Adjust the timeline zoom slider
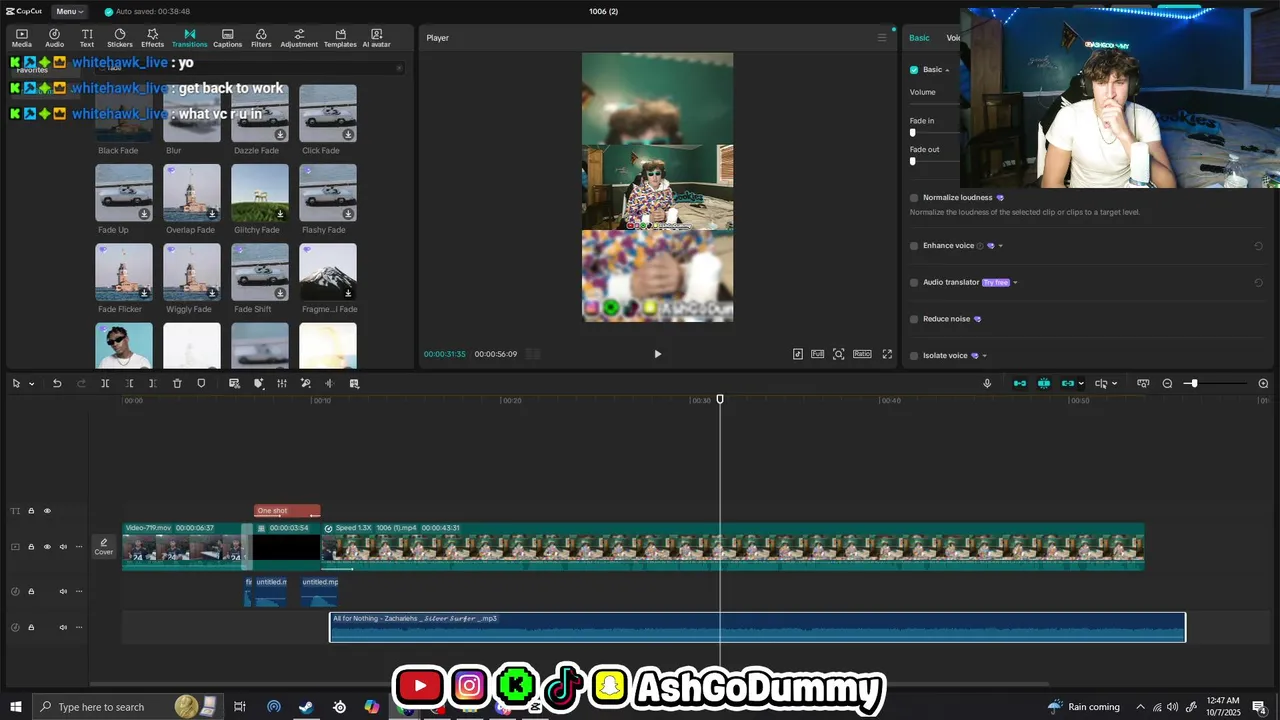Image resolution: width=1280 pixels, height=720 pixels. [x=1193, y=384]
